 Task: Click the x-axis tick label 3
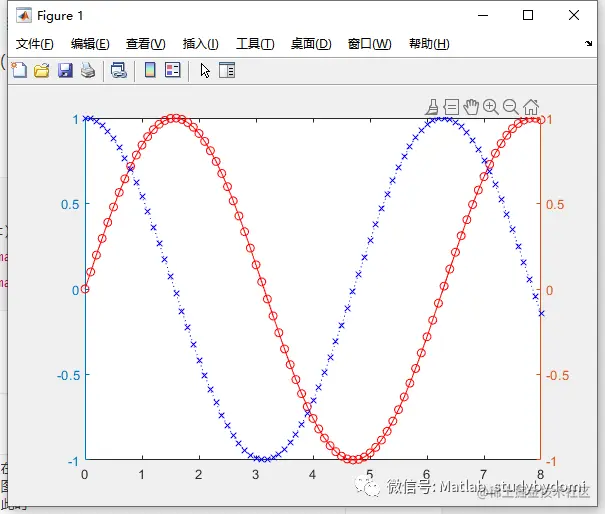click(x=255, y=475)
